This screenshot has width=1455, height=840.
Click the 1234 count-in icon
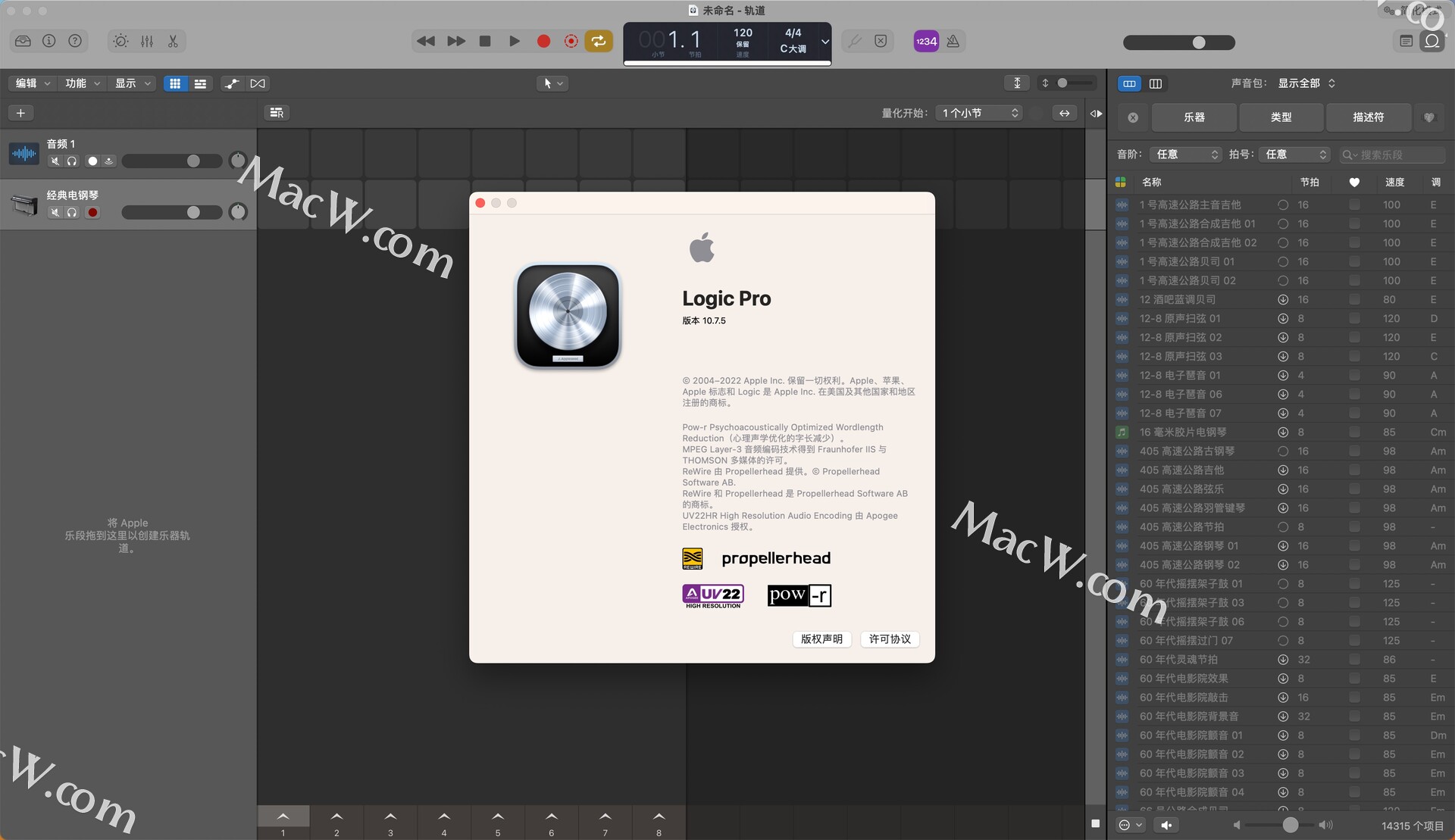pos(925,42)
